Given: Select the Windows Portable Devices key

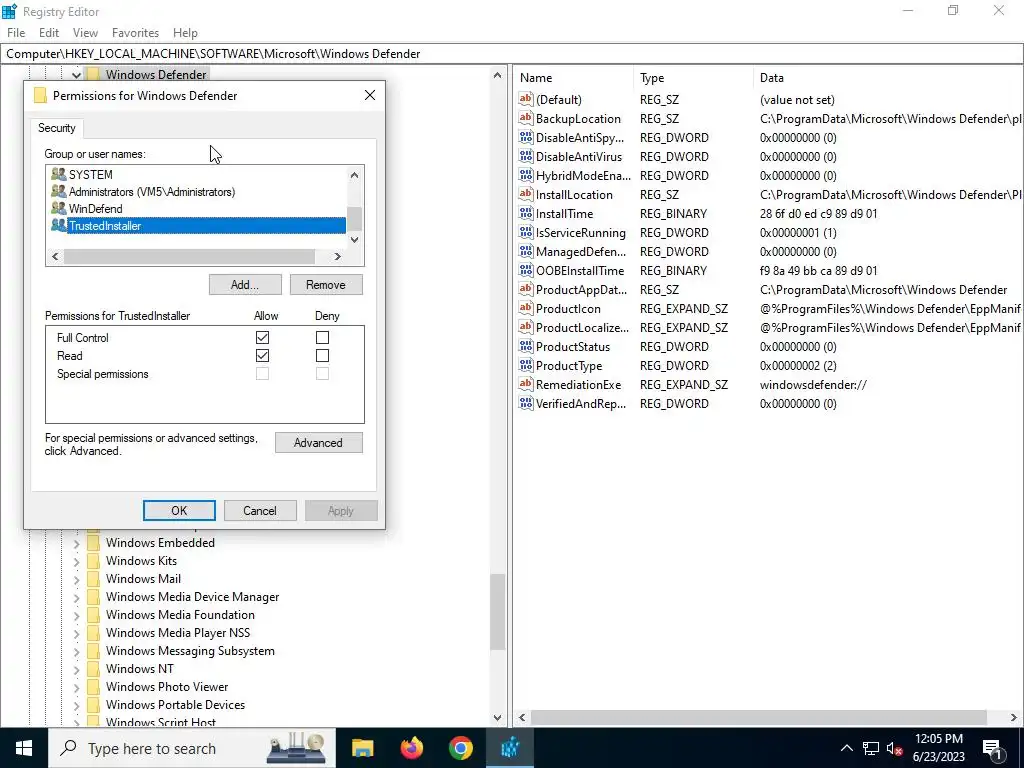Looking at the screenshot, I should pyautogui.click(x=175, y=705).
